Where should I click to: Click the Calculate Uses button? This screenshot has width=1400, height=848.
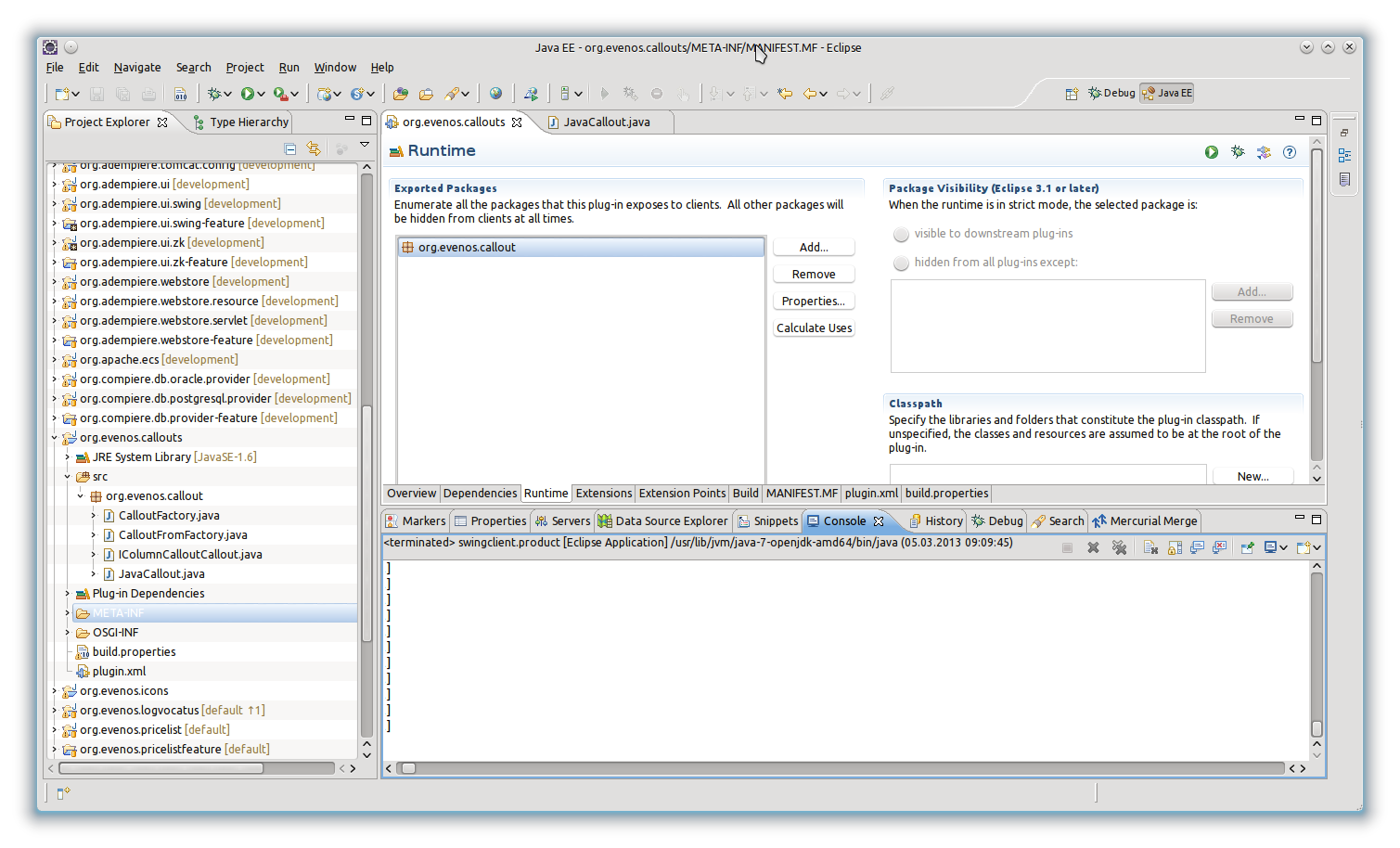point(814,328)
